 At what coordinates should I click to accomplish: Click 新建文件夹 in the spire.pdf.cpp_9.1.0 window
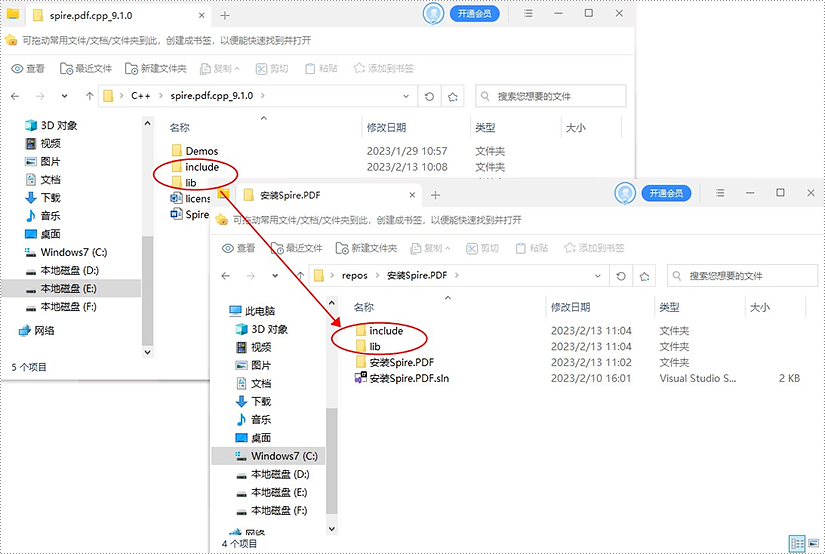click(x=156, y=68)
